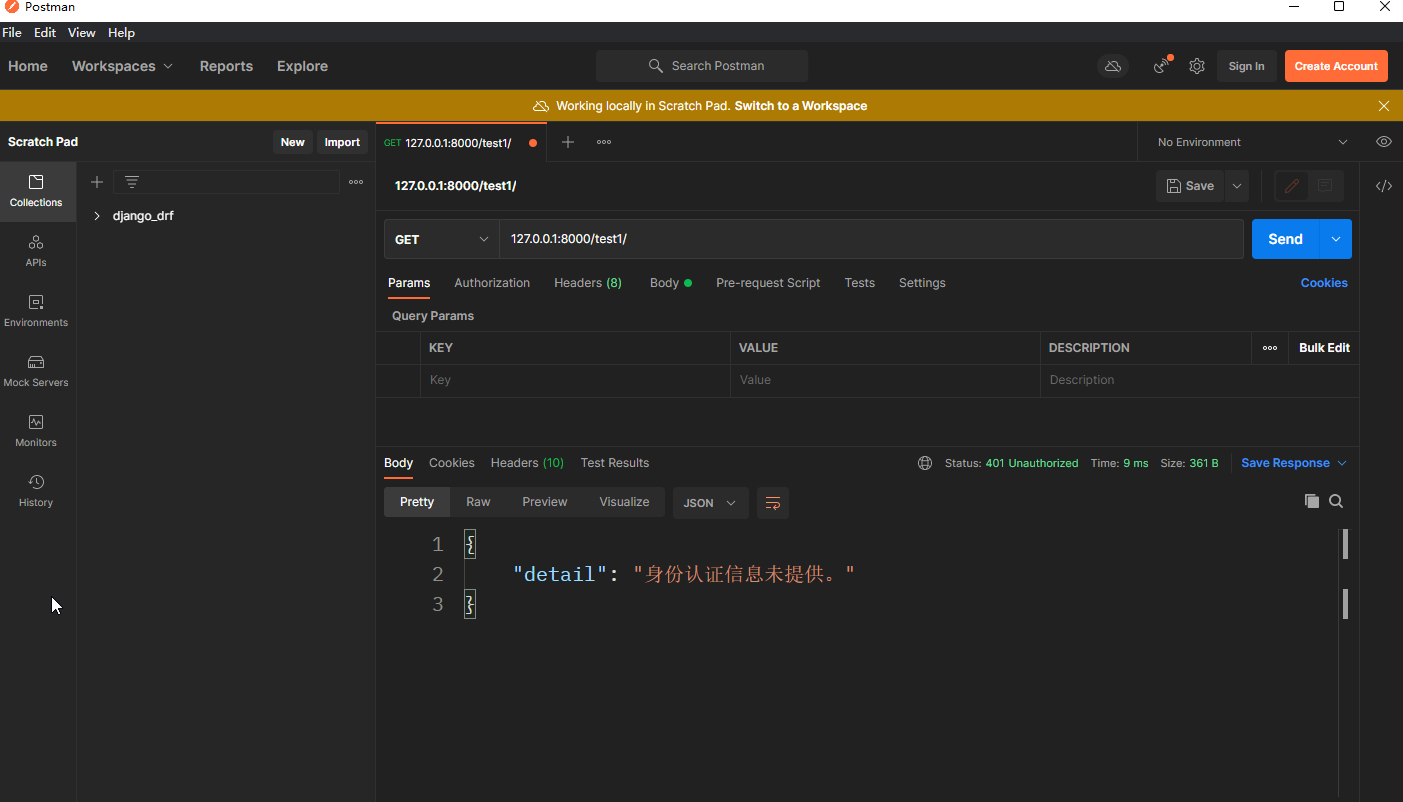Viewport: 1403px width, 802px height.
Task: Open the No Environment selector
Action: (x=1252, y=142)
